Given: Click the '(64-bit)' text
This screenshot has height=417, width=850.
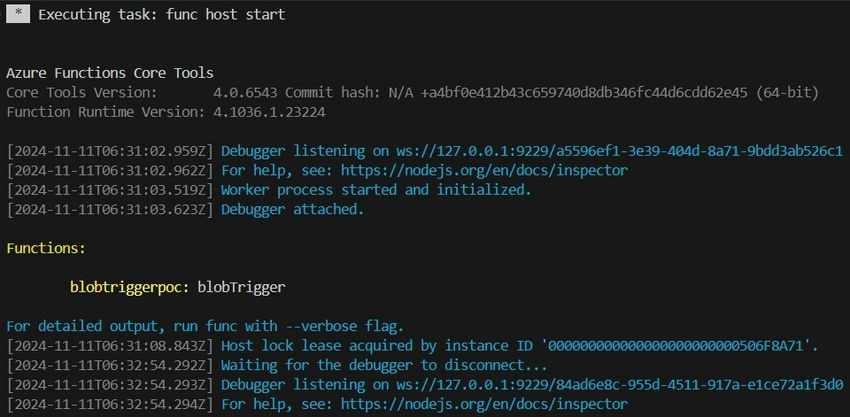Looking at the screenshot, I should click(x=787, y=93).
